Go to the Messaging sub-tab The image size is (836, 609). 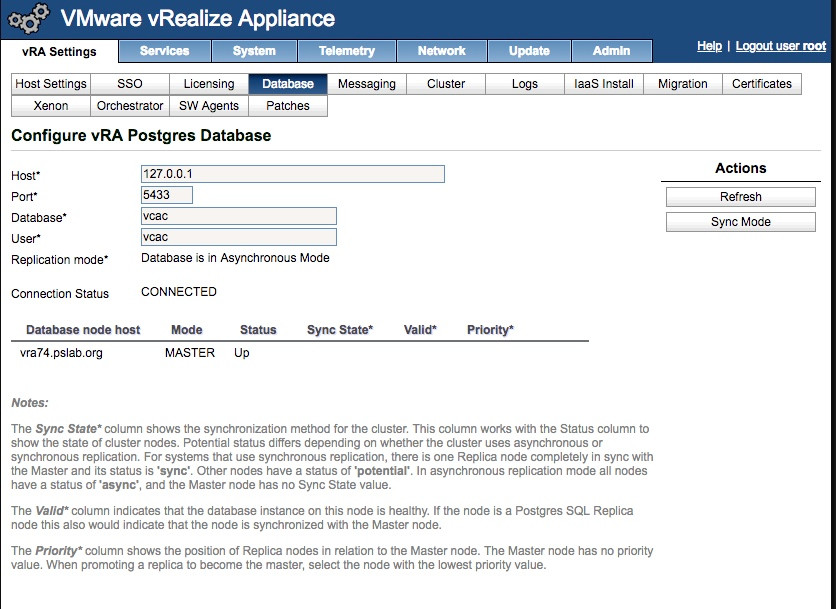click(x=367, y=84)
